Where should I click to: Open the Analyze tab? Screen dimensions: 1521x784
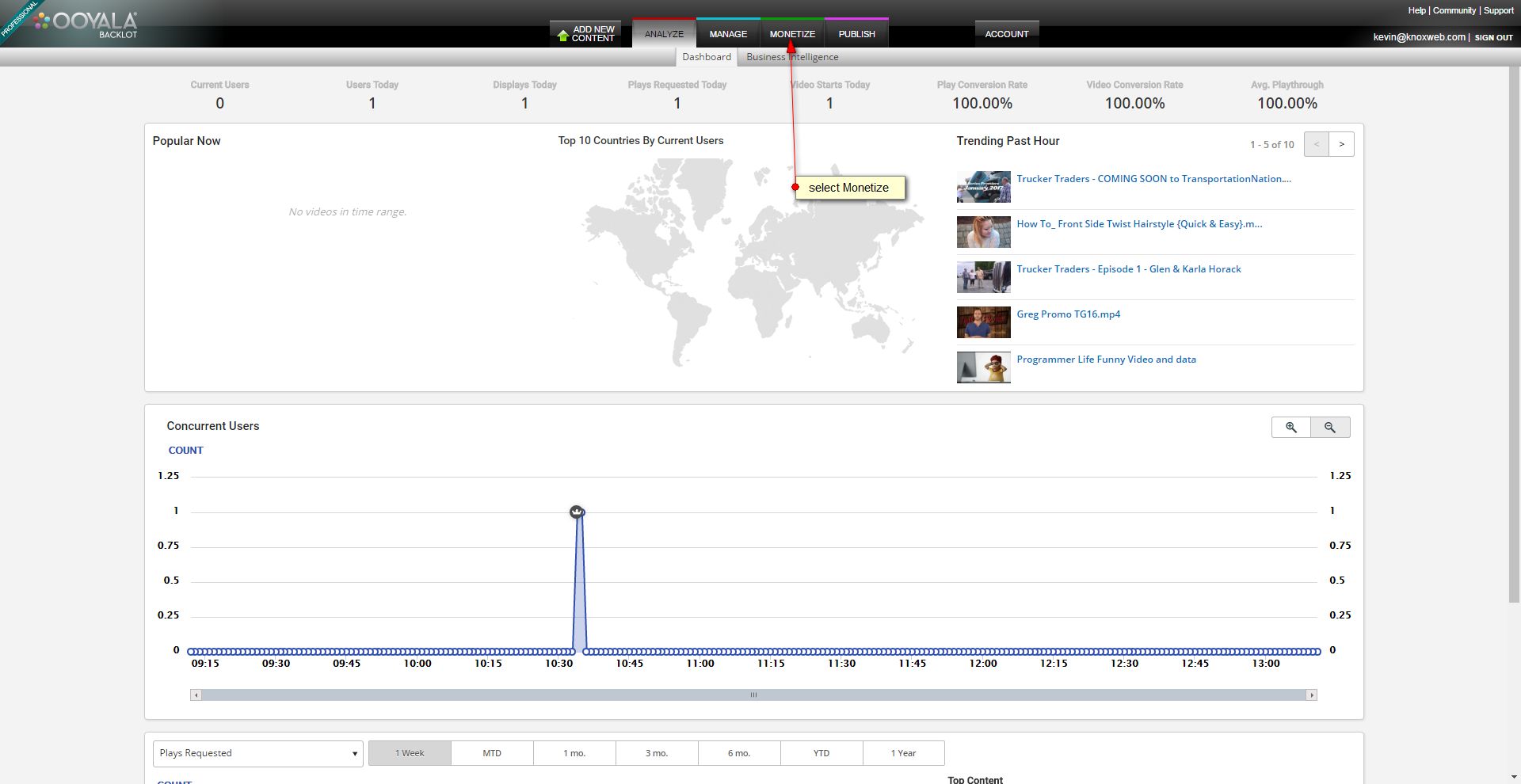[664, 34]
